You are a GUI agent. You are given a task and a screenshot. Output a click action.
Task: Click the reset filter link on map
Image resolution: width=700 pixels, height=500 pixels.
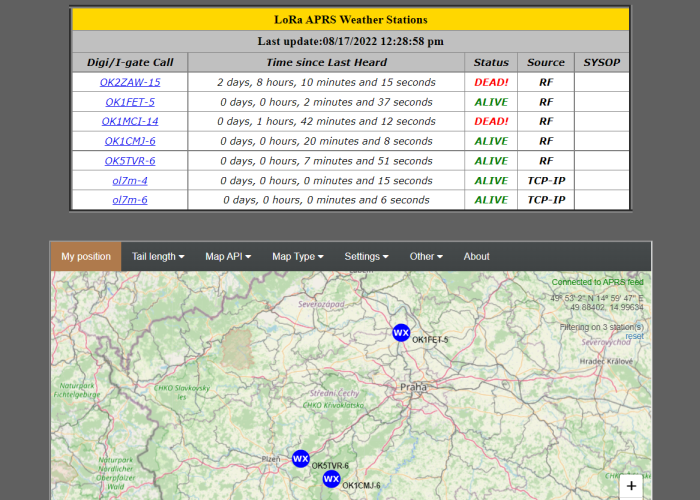634,336
